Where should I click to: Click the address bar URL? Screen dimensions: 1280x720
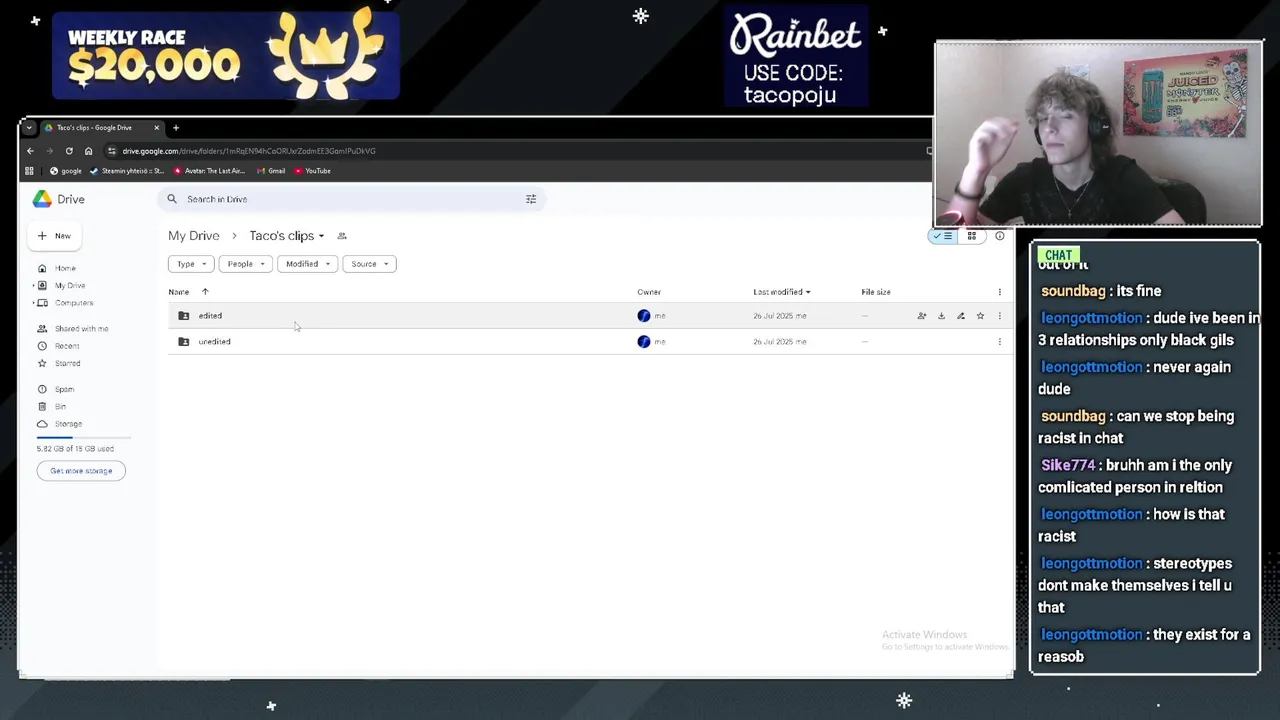[x=249, y=151]
